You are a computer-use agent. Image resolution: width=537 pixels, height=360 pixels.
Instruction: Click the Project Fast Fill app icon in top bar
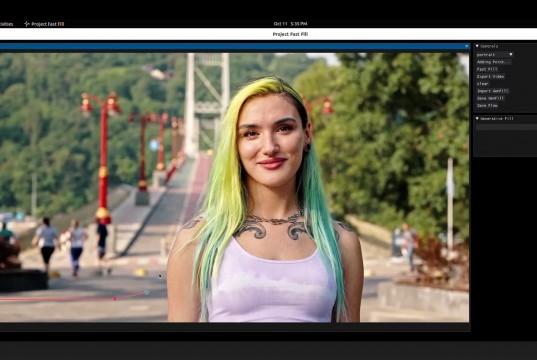click(27, 24)
